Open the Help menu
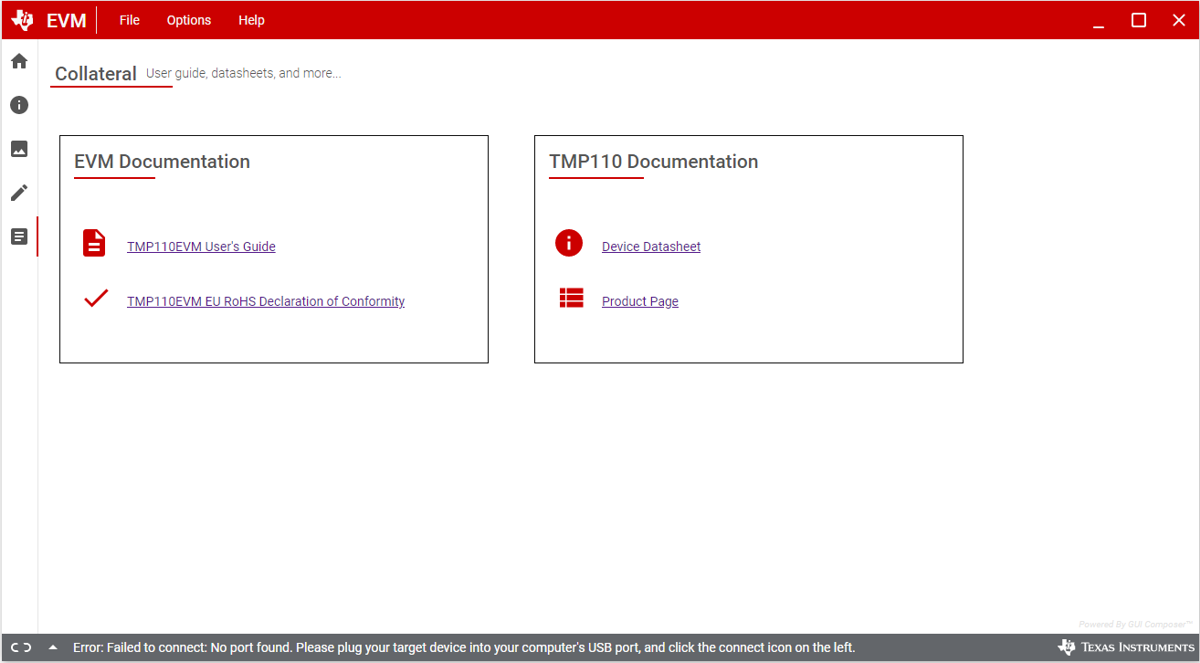Image resolution: width=1200 pixels, height=663 pixels. (x=251, y=20)
